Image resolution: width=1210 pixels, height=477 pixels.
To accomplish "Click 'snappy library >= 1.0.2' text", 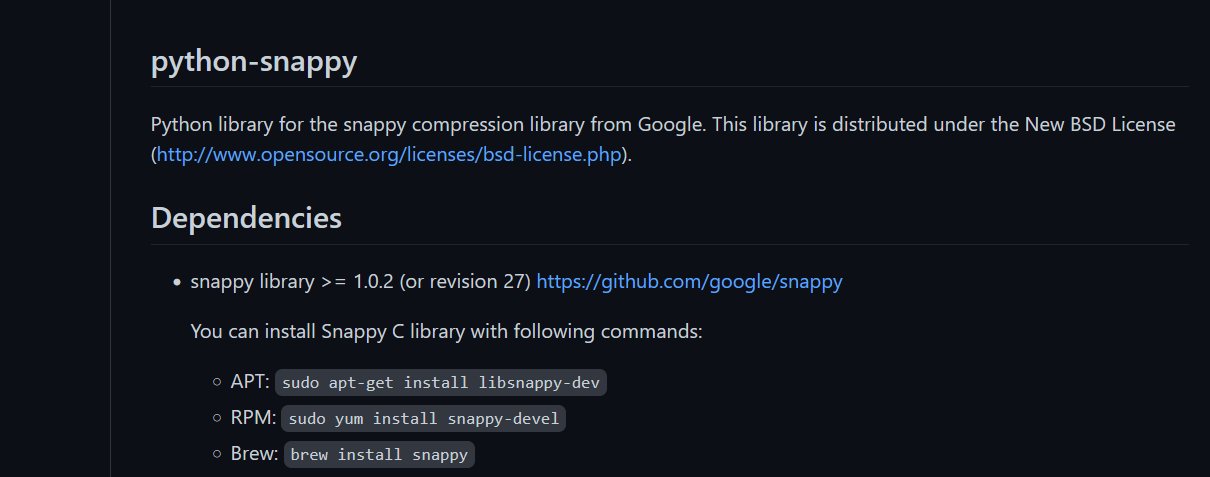I will click(x=292, y=282).
